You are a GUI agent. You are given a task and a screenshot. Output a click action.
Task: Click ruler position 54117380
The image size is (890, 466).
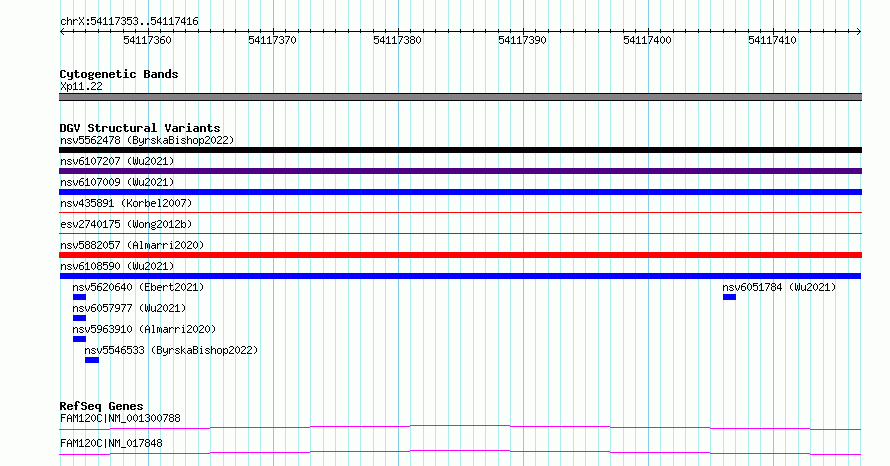point(397,40)
